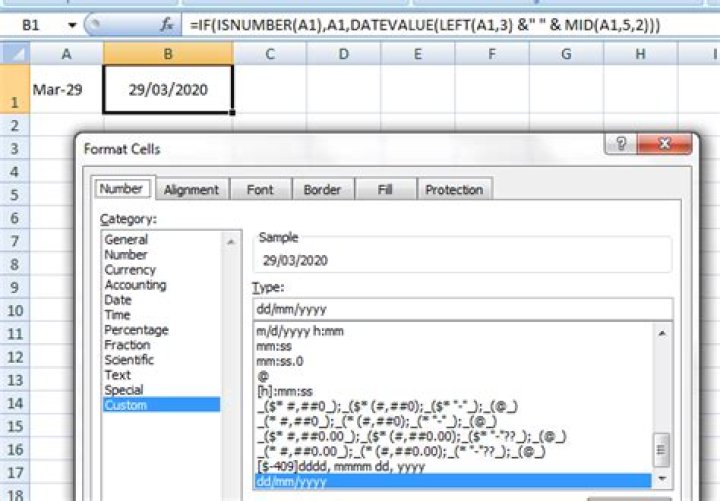720x501 pixels.
Task: Select column G header
Action: coord(567,54)
